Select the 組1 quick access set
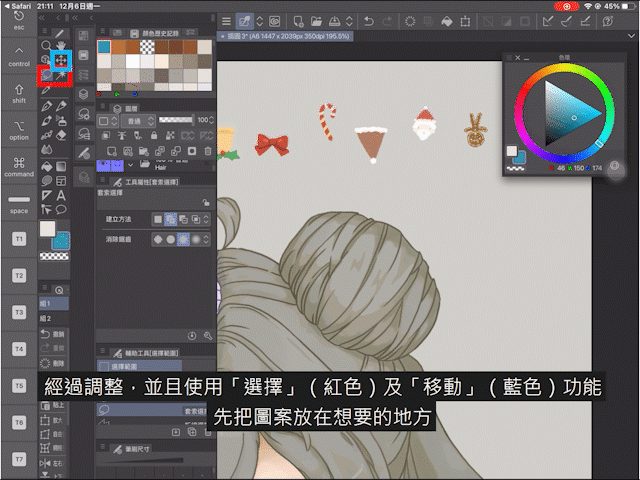Screen dimensions: 640x480 pos(54,303)
